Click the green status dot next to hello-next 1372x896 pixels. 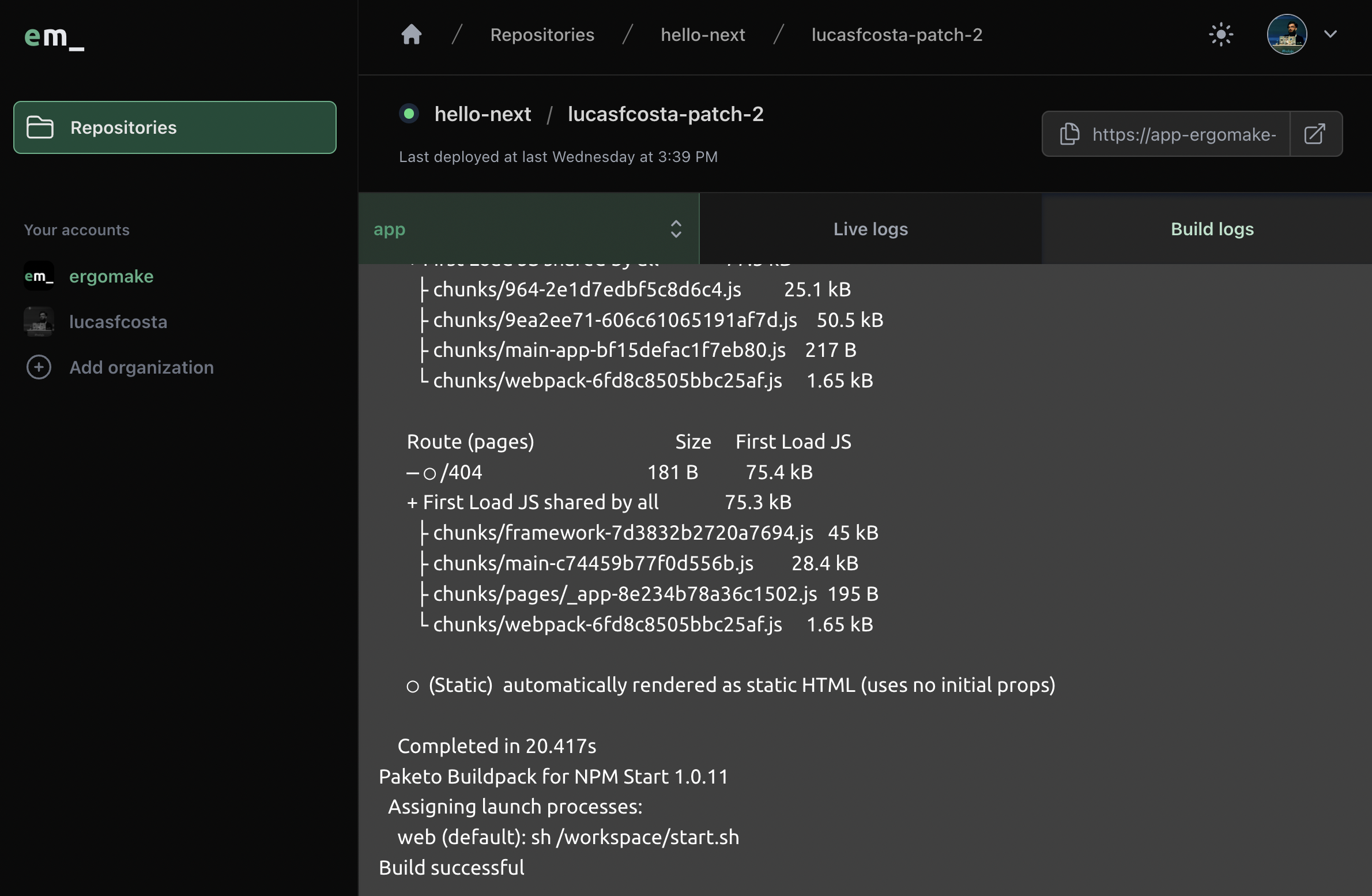pyautogui.click(x=409, y=114)
